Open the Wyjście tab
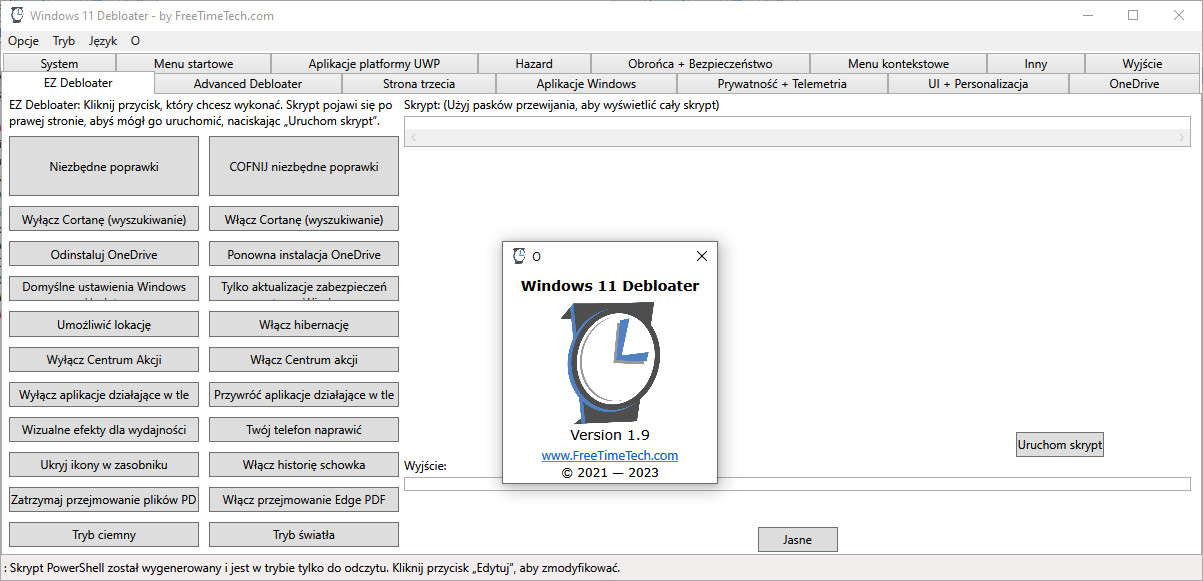Viewport: 1203px width, 581px height. (1142, 64)
